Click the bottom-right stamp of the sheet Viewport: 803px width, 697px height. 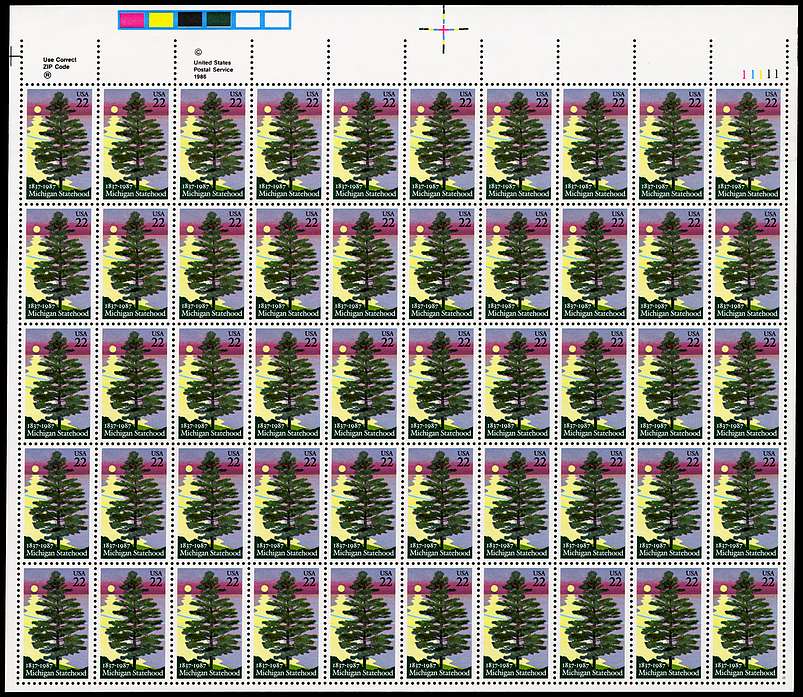pyautogui.click(x=747, y=622)
